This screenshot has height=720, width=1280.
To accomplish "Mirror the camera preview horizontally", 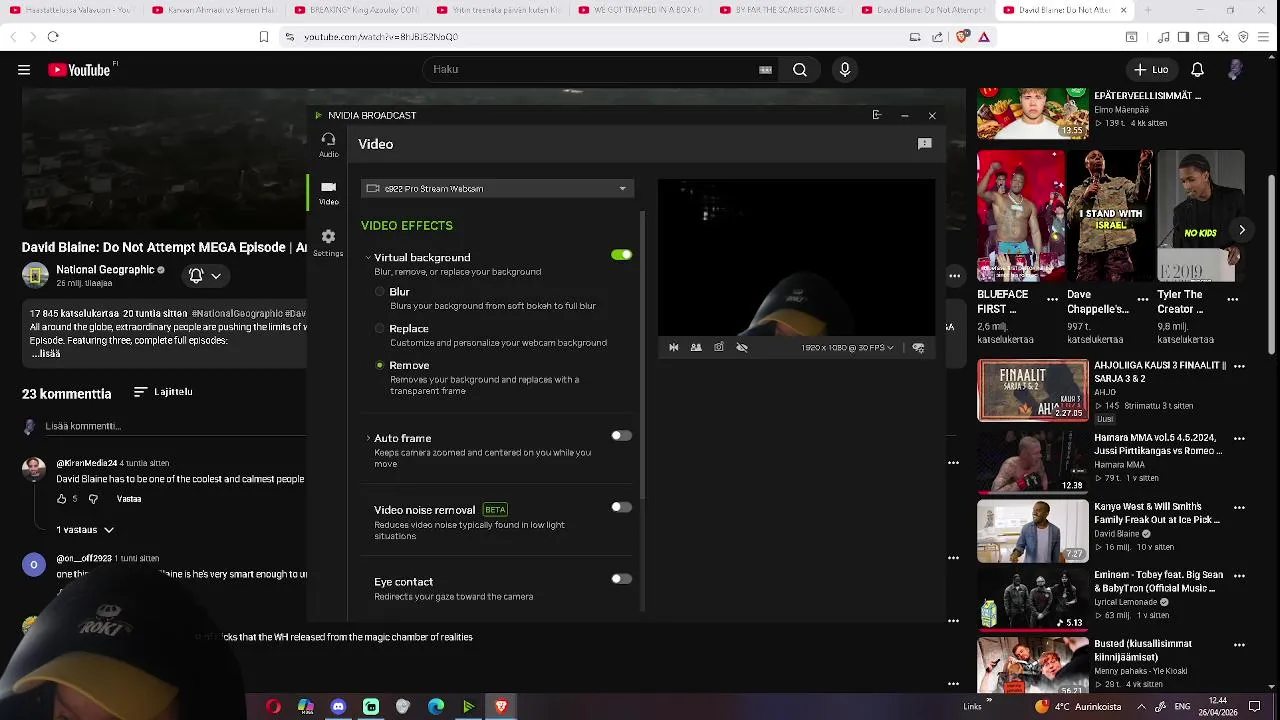I will (674, 348).
